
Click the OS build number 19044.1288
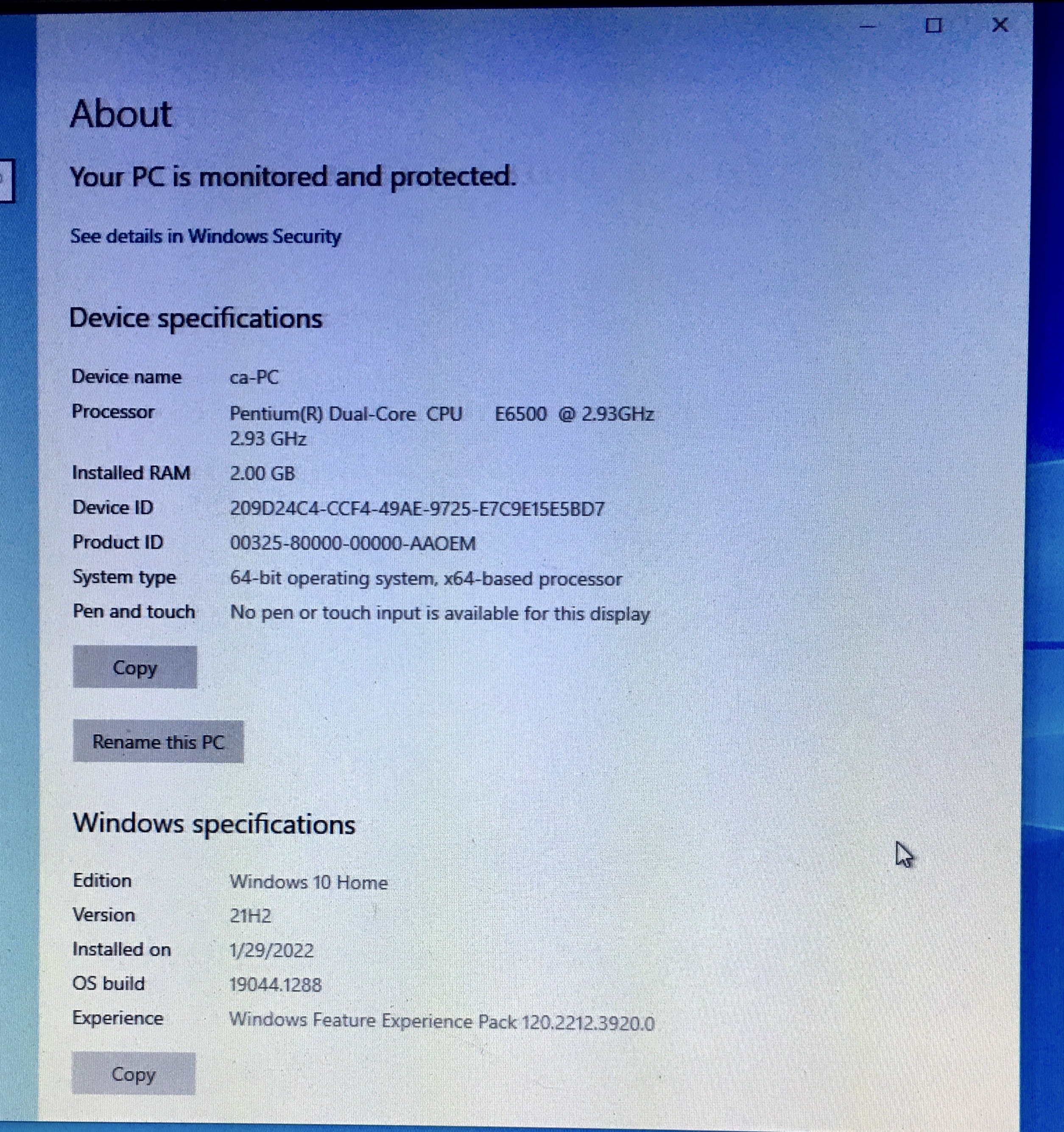point(276,984)
